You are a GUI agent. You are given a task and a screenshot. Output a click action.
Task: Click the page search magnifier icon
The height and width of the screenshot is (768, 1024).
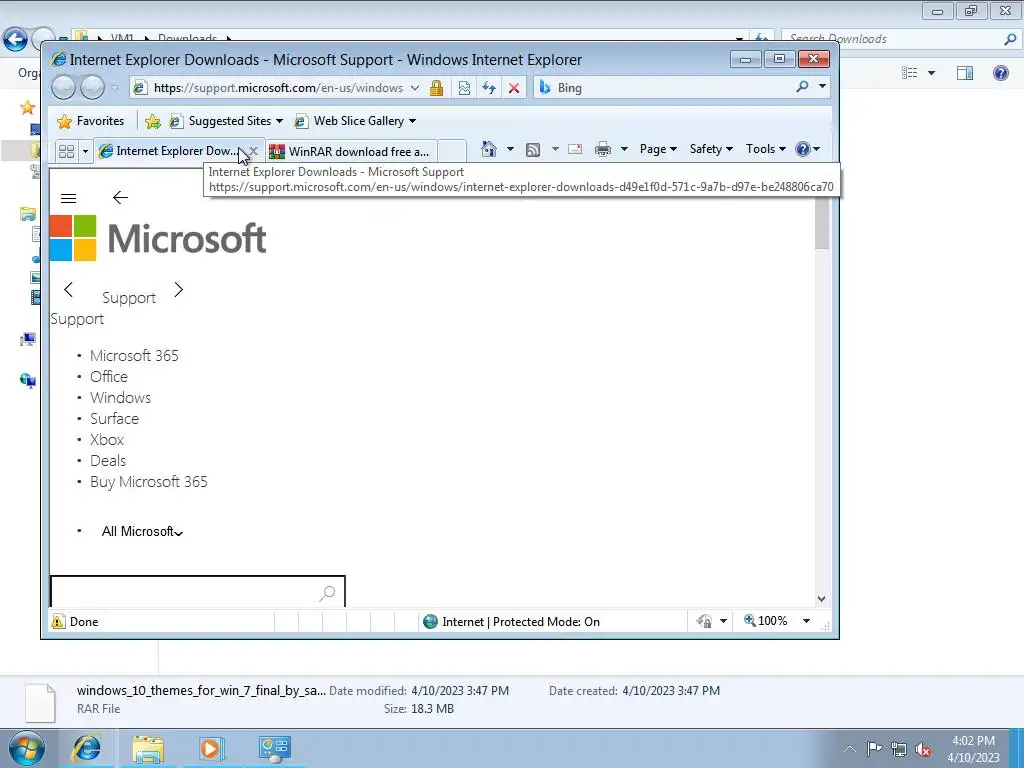327,593
